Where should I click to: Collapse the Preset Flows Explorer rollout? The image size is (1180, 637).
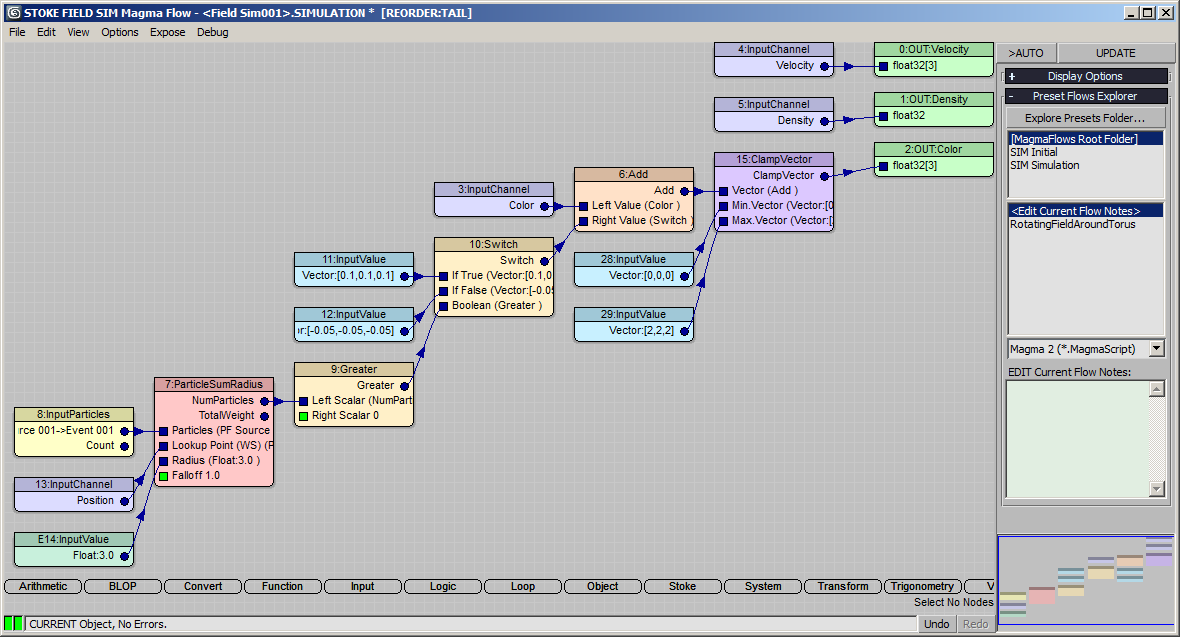pyautogui.click(x=1086, y=96)
